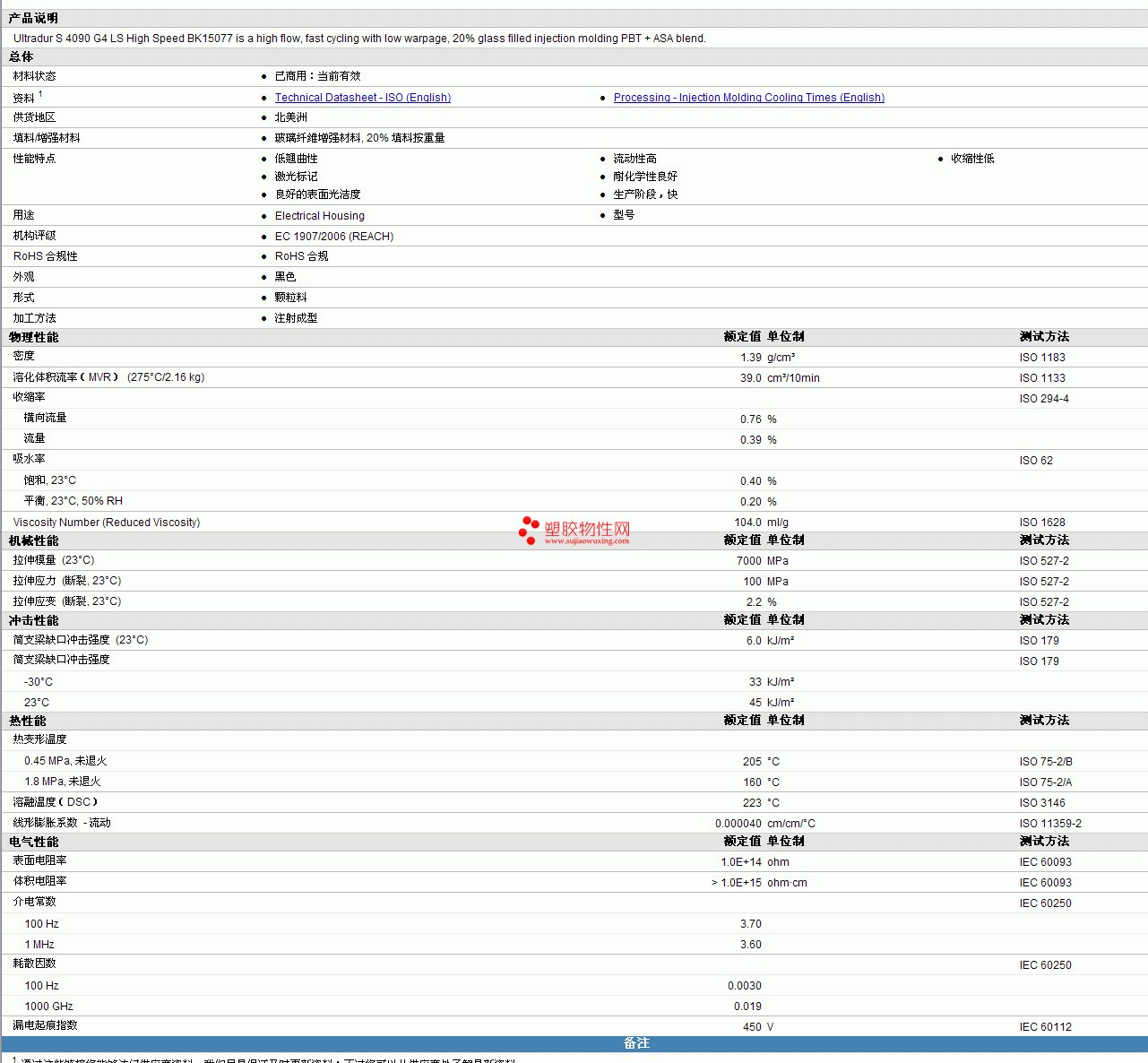Select the EC 1907/2006 (REACH) entry
The width and height of the screenshot is (1148, 1063).
coord(334,237)
